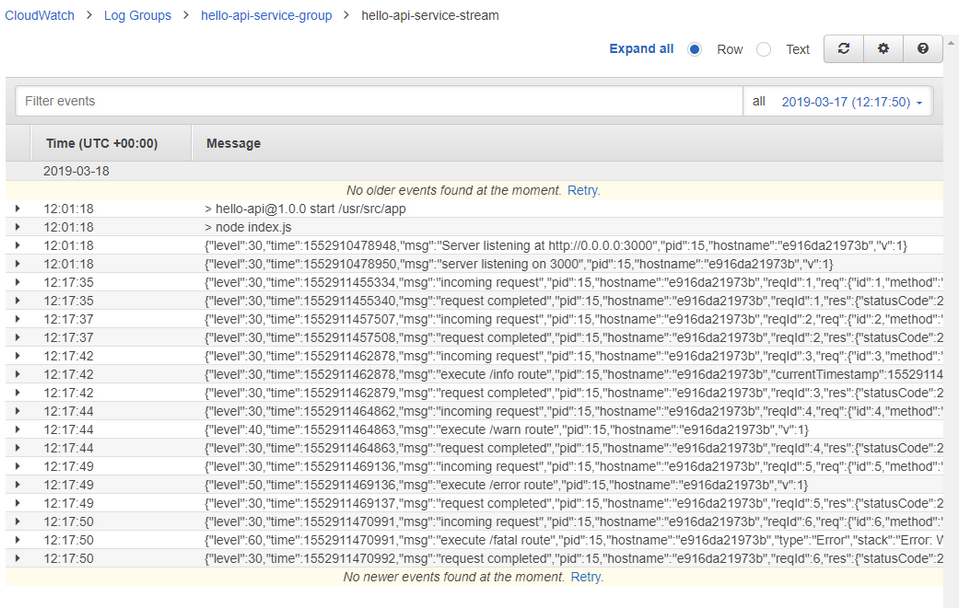The height and width of the screenshot is (613, 964).
Task: Open Log Groups breadcrumb link
Action: [137, 16]
